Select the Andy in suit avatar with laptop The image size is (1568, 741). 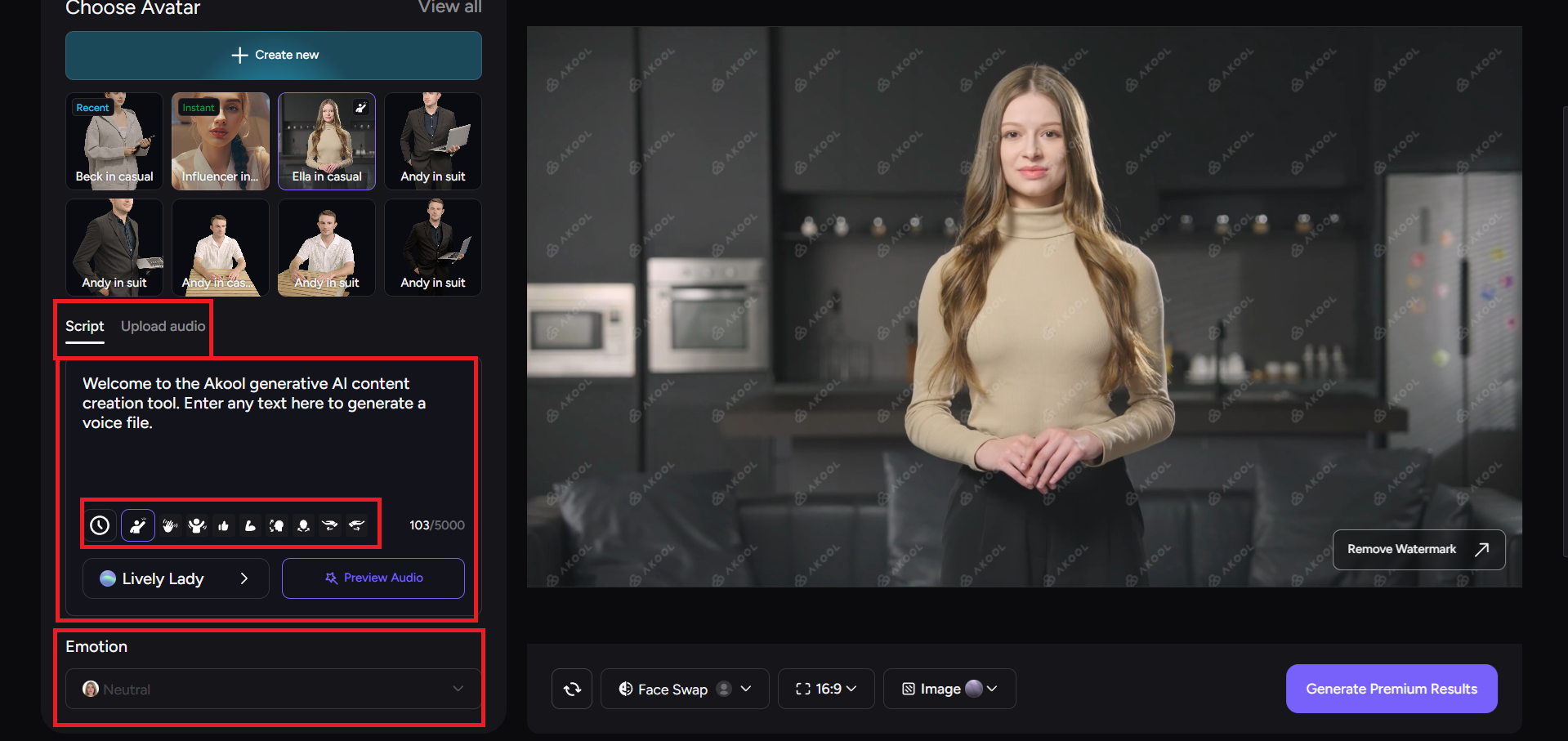point(432,141)
